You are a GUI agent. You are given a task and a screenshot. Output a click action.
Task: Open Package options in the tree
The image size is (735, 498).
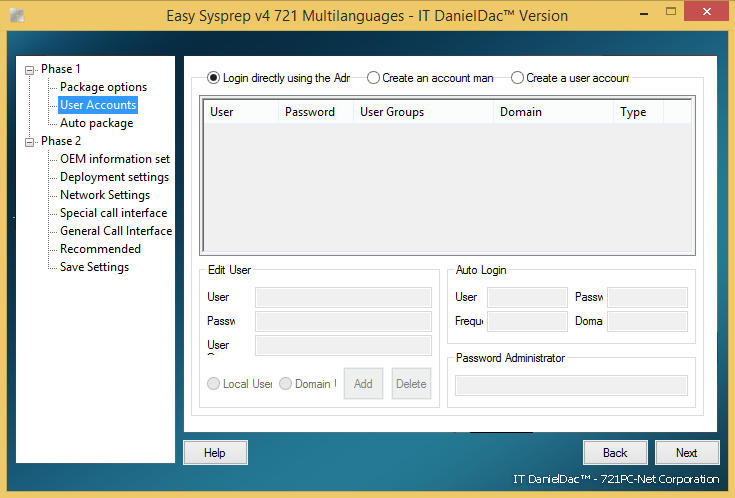pos(103,87)
